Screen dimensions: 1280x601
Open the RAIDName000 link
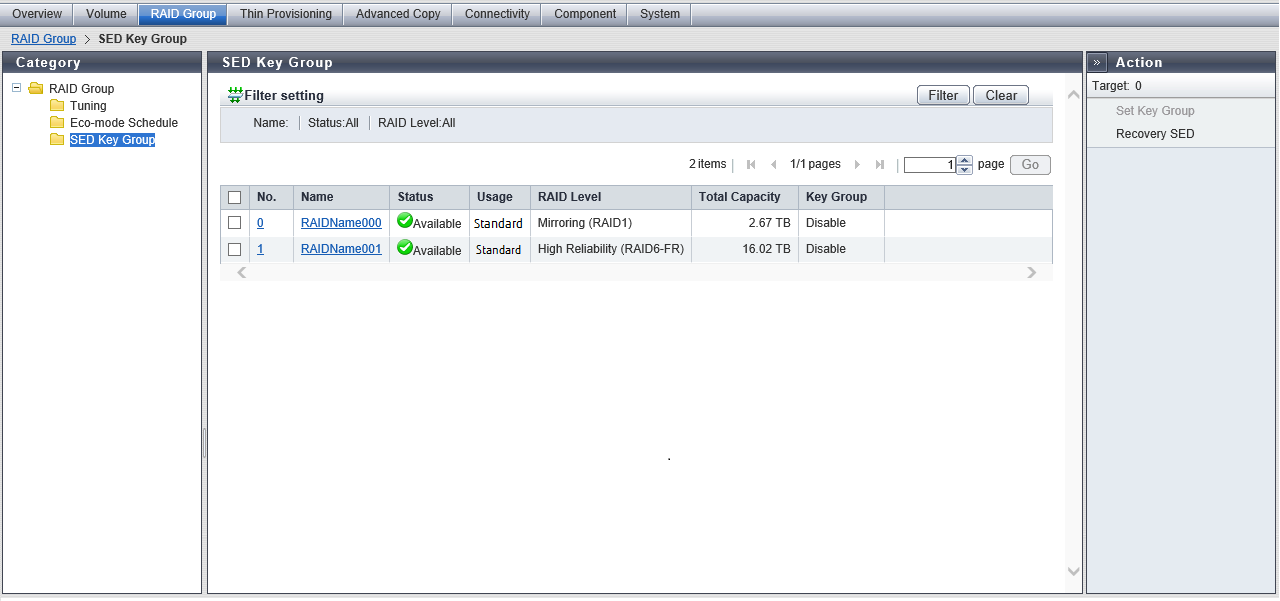click(x=341, y=223)
